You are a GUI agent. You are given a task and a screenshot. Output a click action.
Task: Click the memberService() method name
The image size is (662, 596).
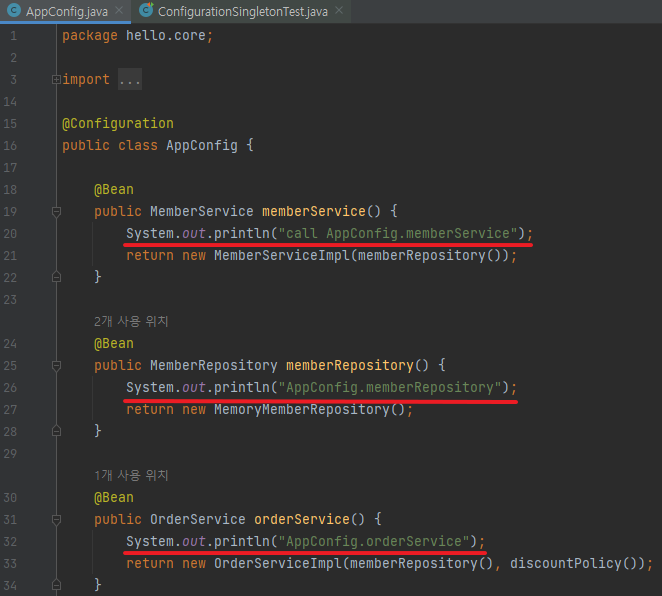tap(313, 211)
